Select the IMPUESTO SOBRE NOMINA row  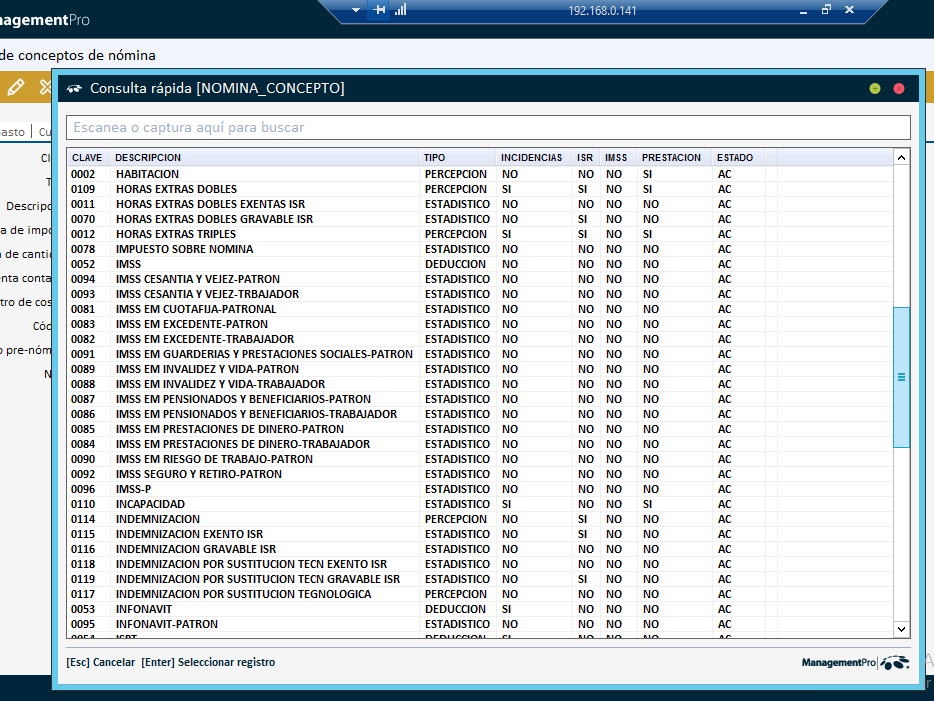coord(184,249)
